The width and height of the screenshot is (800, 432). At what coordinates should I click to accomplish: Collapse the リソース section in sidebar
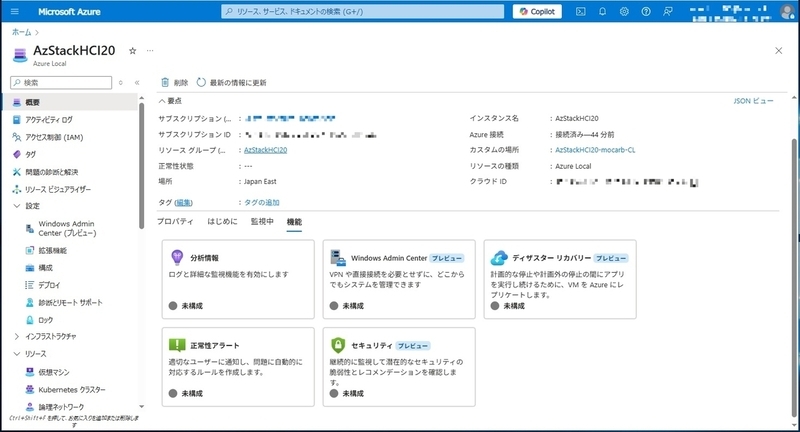(x=17, y=353)
